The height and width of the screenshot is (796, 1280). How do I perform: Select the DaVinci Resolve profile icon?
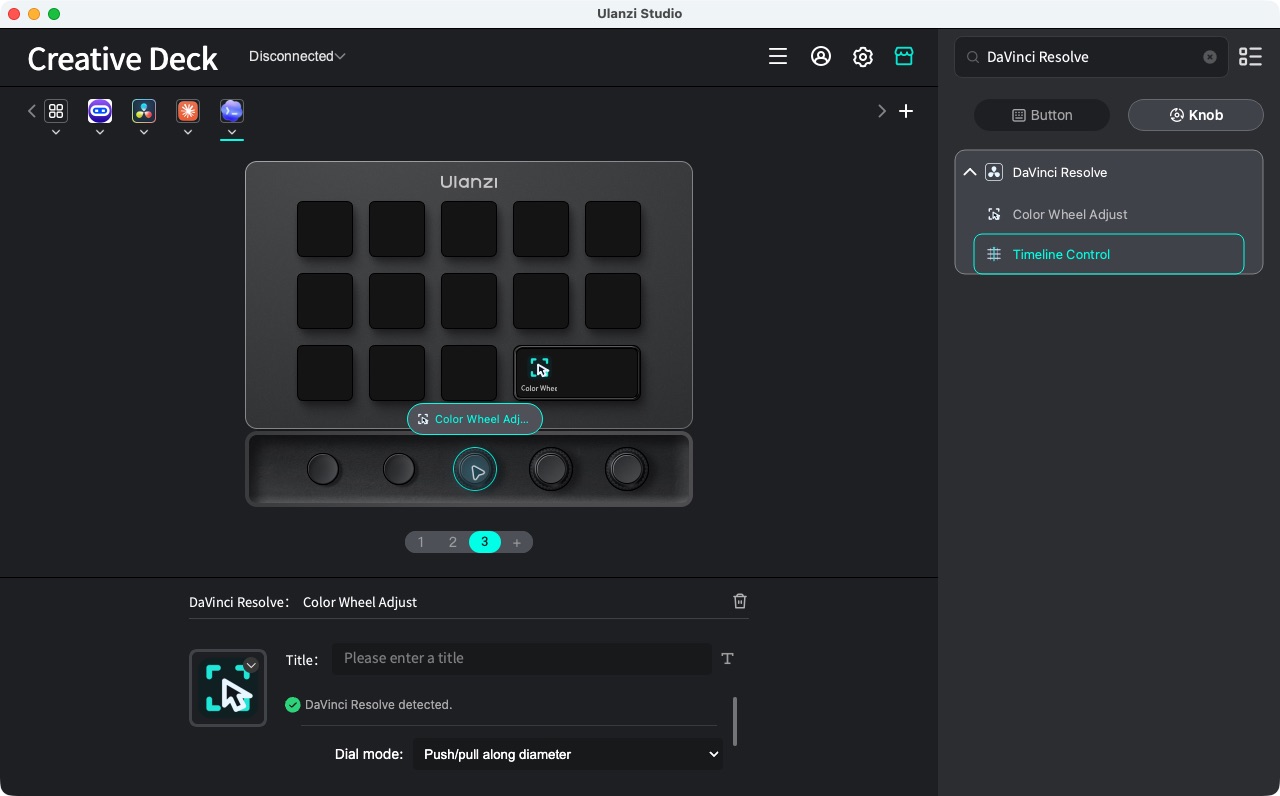pyautogui.click(x=144, y=111)
